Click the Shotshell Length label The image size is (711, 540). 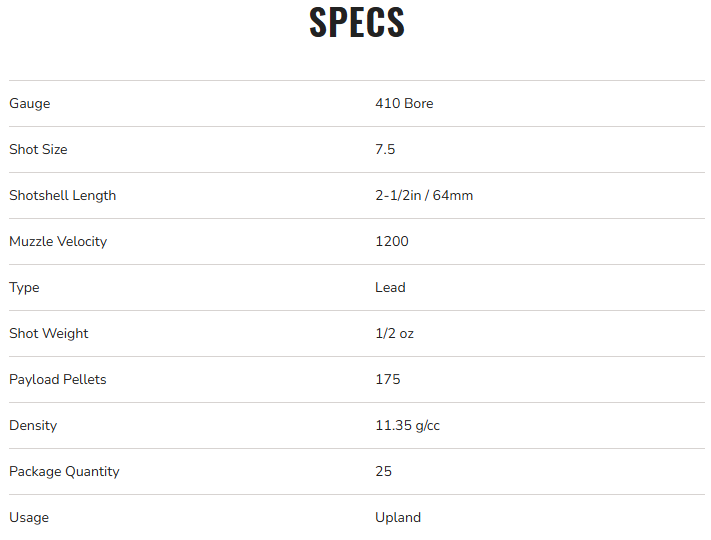tap(62, 196)
